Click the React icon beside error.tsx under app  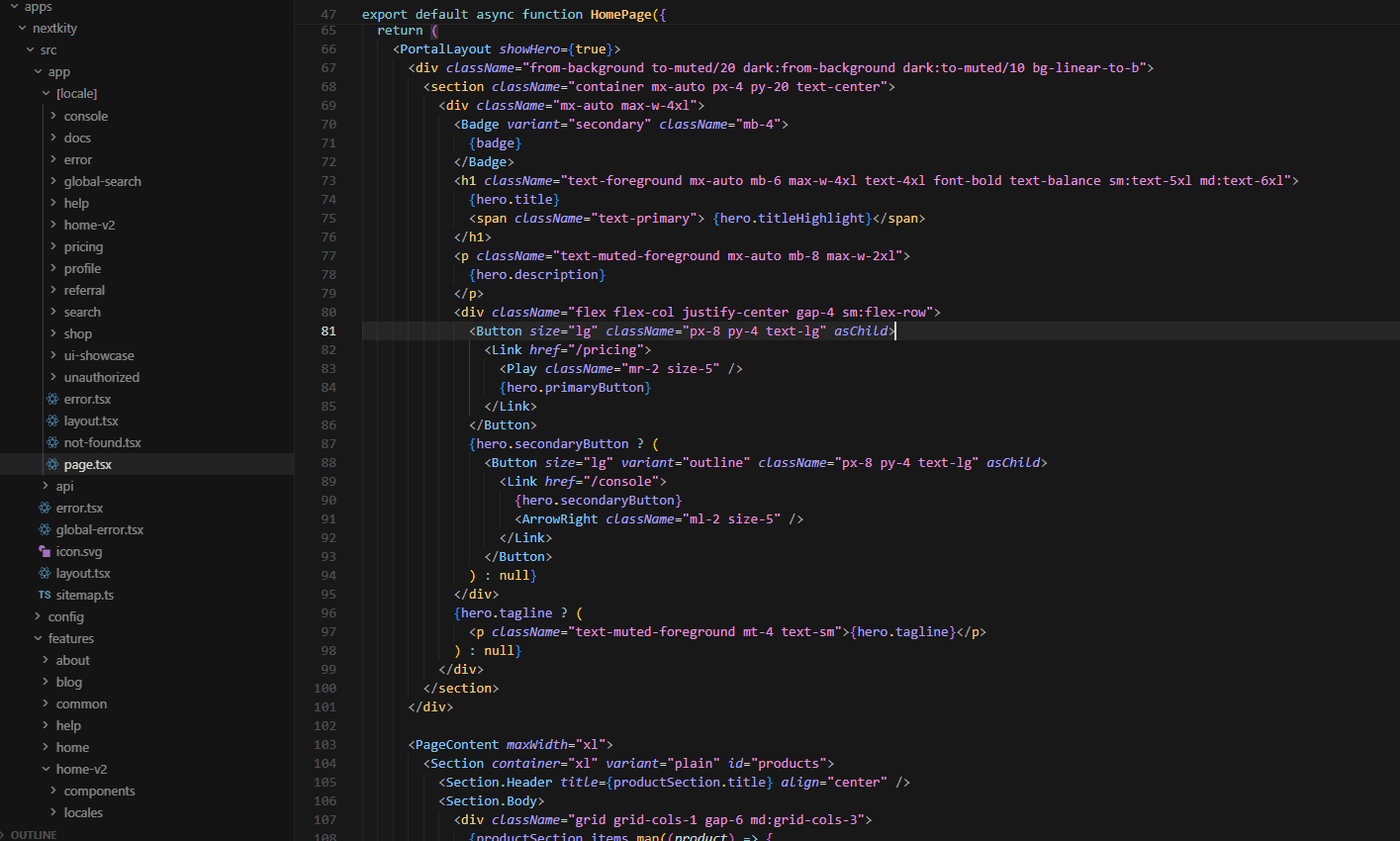tap(45, 508)
